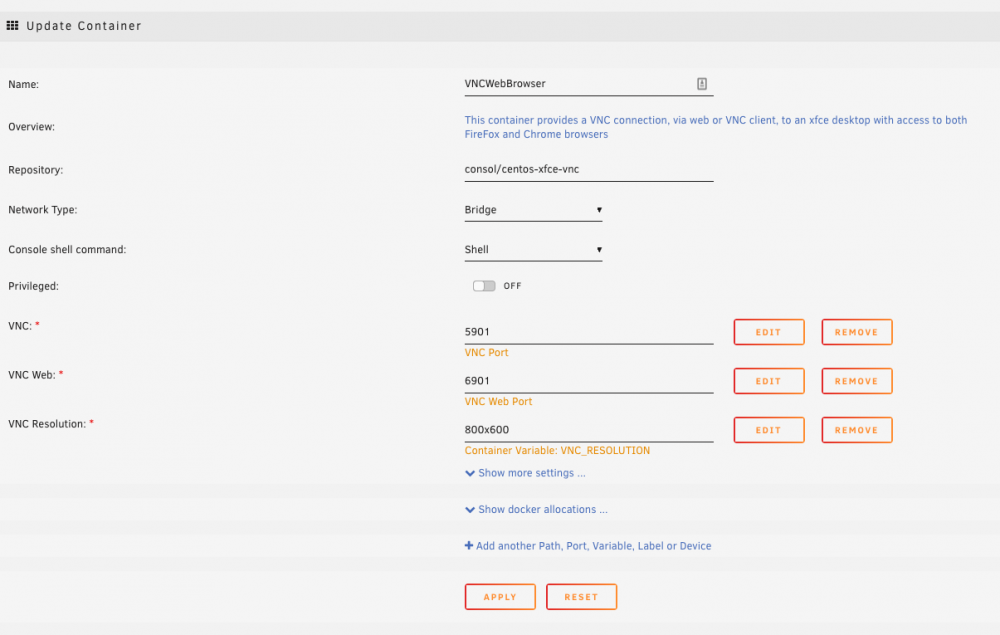1000x635 pixels.
Task: Click Edit for the VNC port 5901
Action: coord(768,332)
